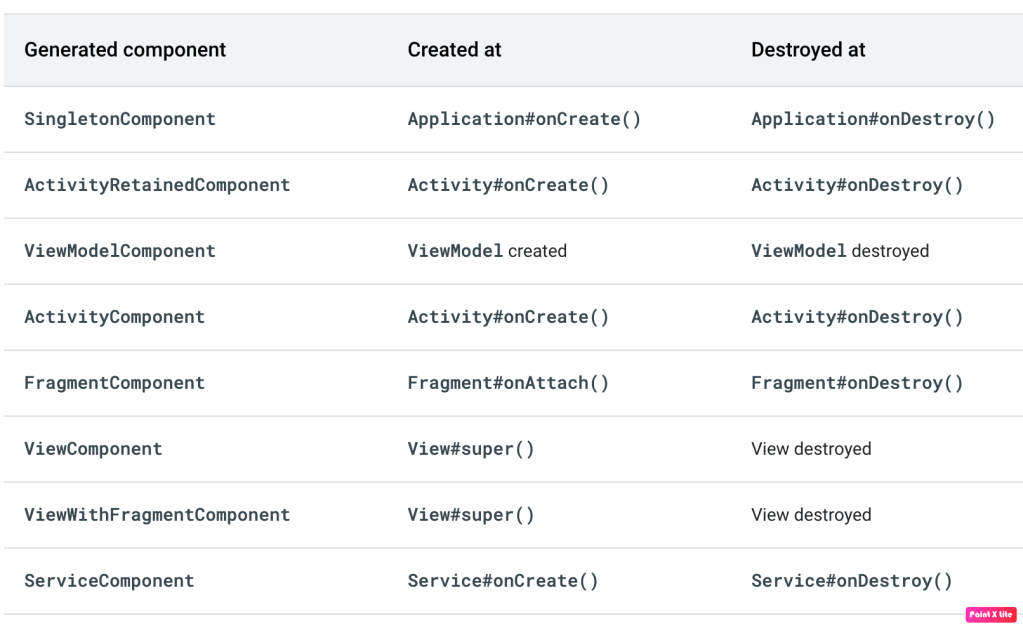Select the Service#onCreate() text

tap(503, 581)
